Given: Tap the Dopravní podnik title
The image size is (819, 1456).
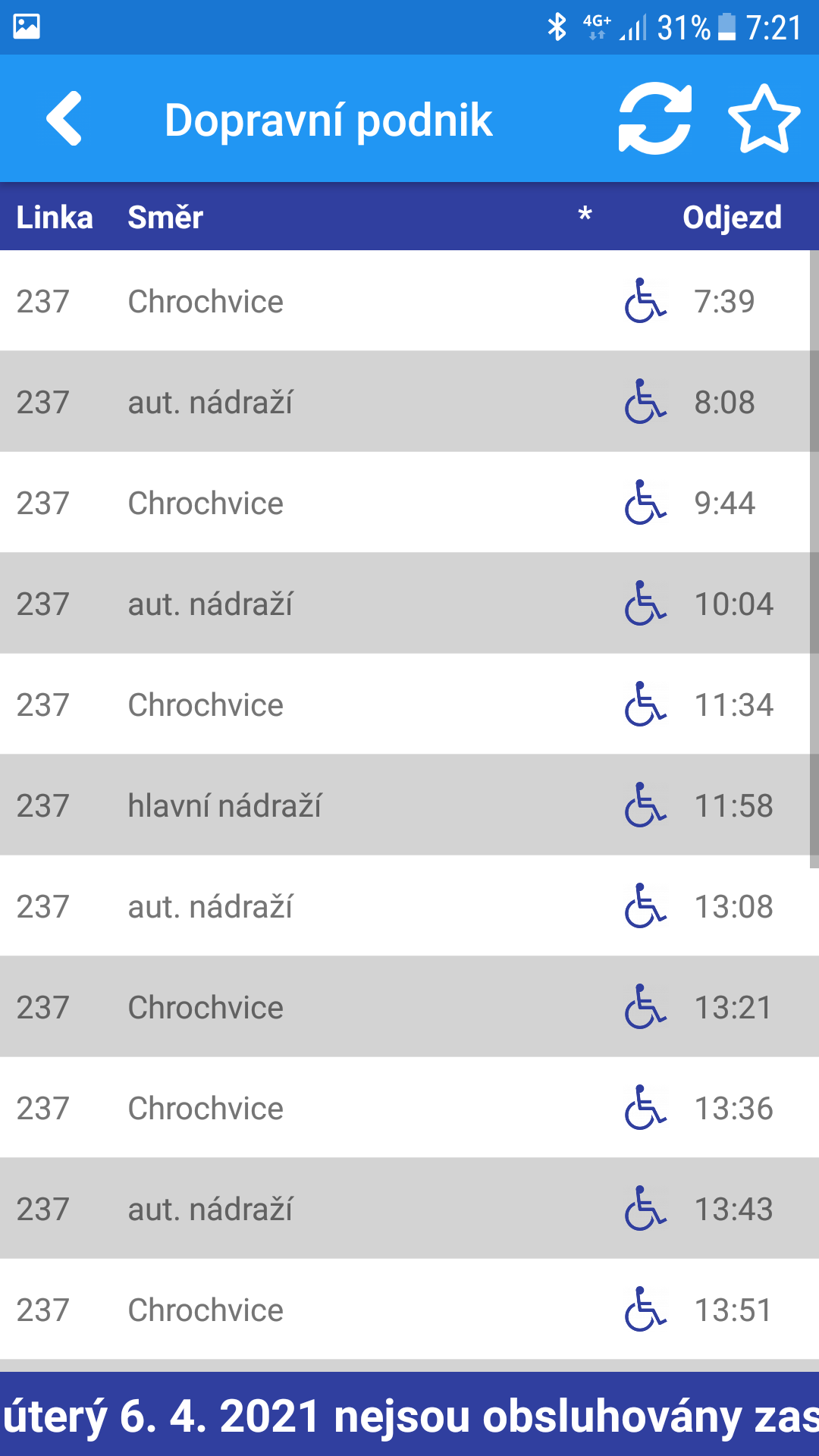Looking at the screenshot, I should pyautogui.click(x=328, y=120).
